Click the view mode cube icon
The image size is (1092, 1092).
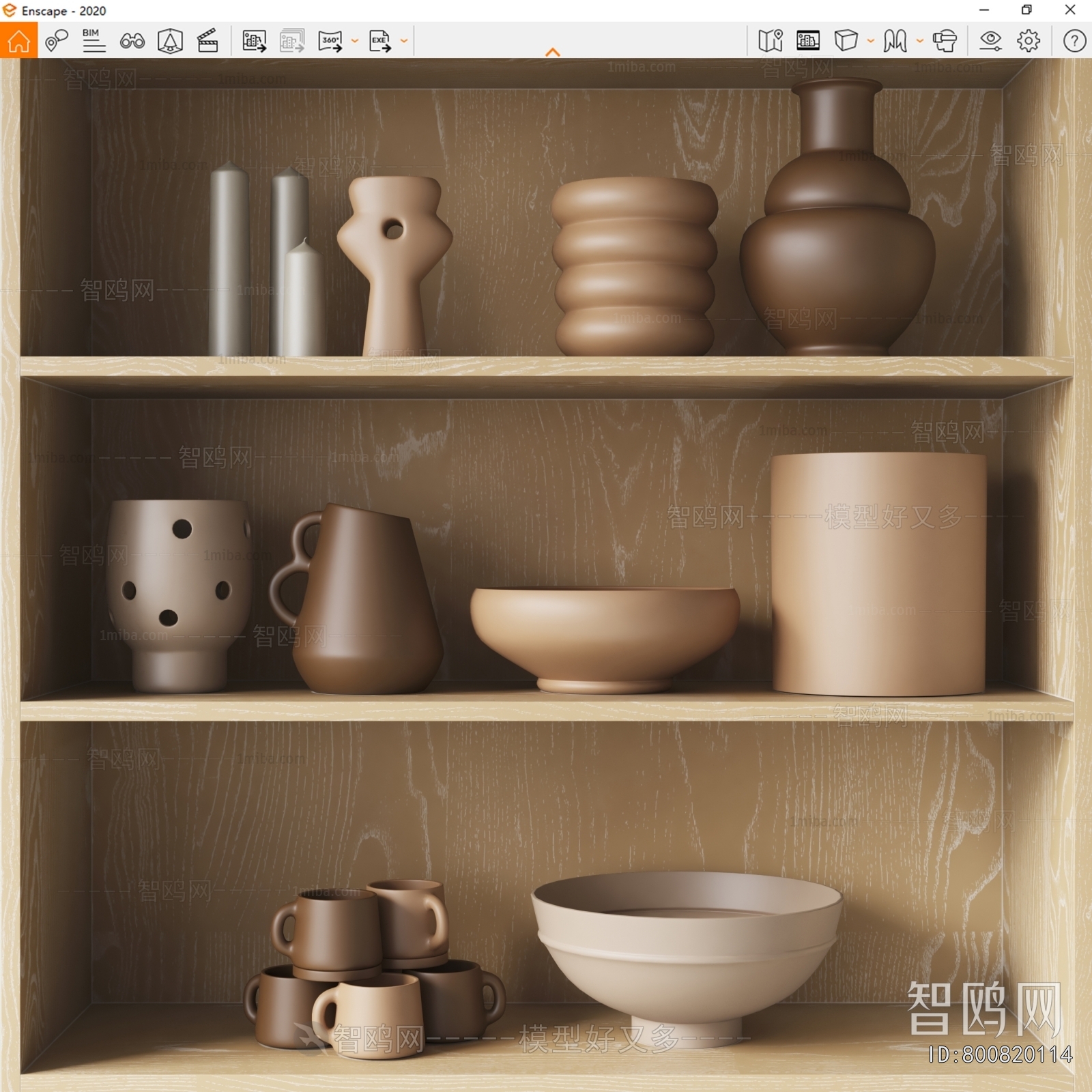[846, 41]
